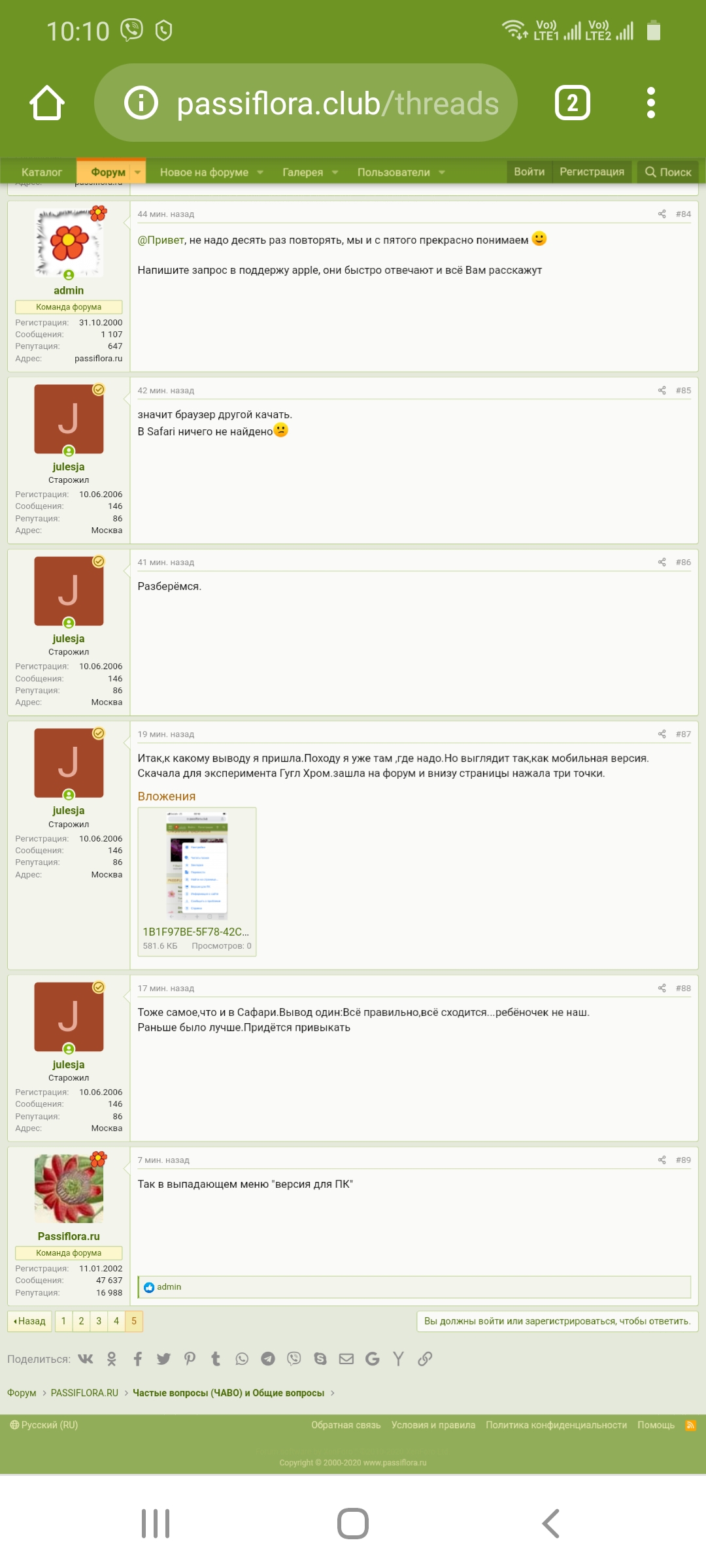The image size is (706, 1568).
Task: Open the Каталог tab
Action: tap(41, 172)
